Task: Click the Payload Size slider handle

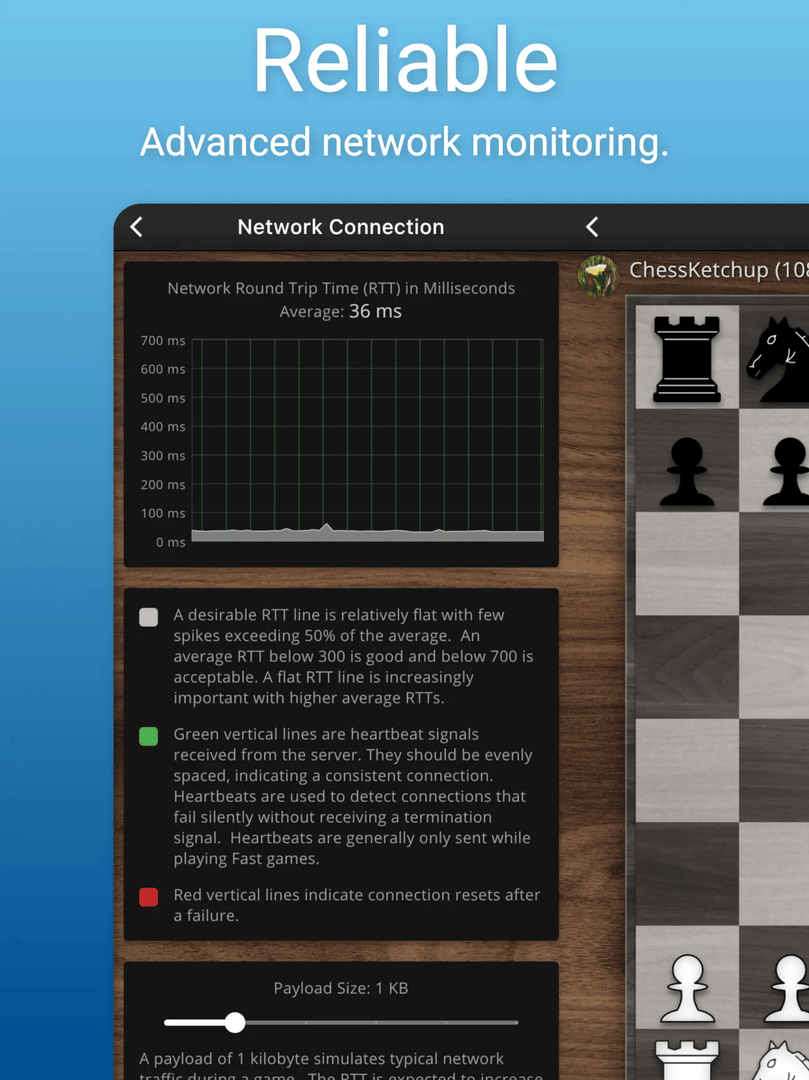Action: (x=235, y=1022)
